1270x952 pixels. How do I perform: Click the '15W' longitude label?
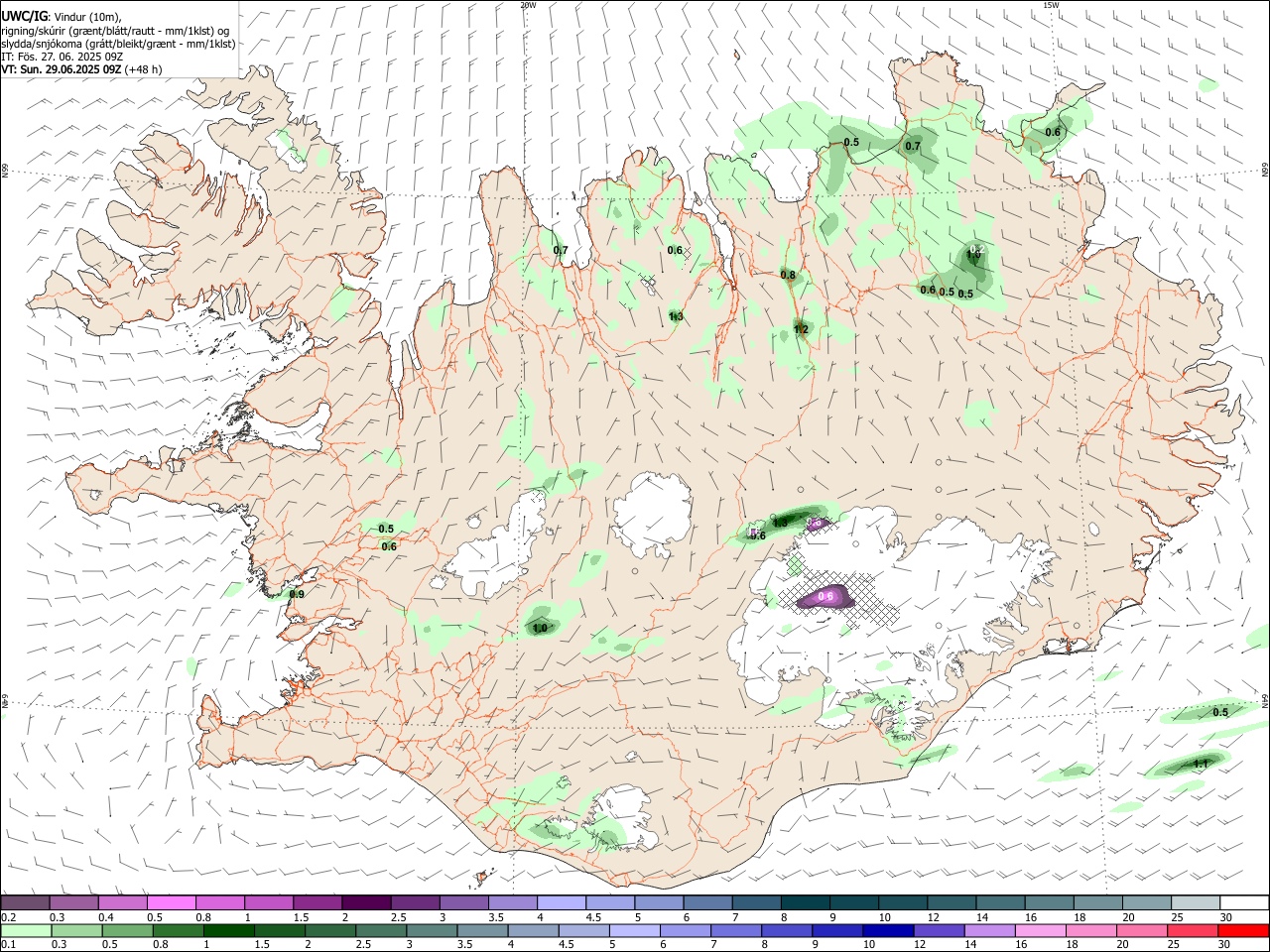click(x=1051, y=5)
